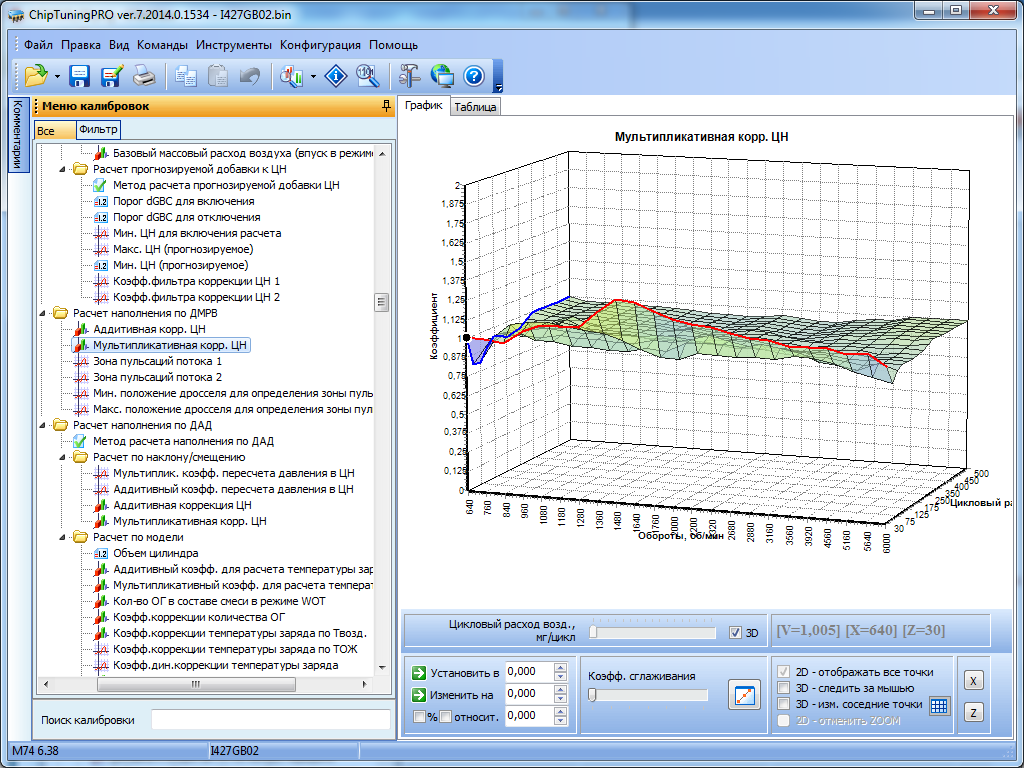Image resolution: width=1024 pixels, height=768 pixels.
Task: Collapse 'Расчет наполнения по ДМРВ' folder
Action: pyautogui.click(x=43, y=313)
